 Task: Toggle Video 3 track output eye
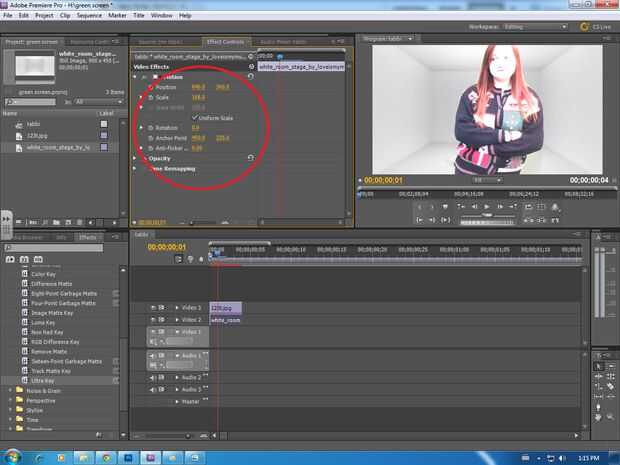point(153,307)
